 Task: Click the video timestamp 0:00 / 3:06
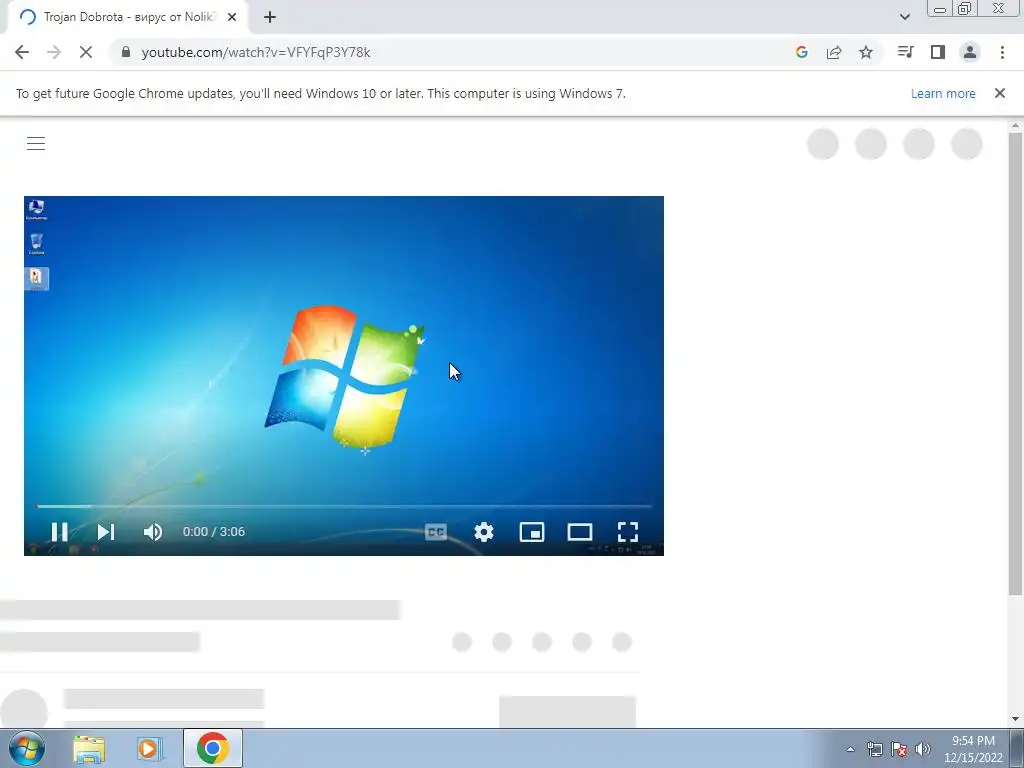[x=214, y=532]
